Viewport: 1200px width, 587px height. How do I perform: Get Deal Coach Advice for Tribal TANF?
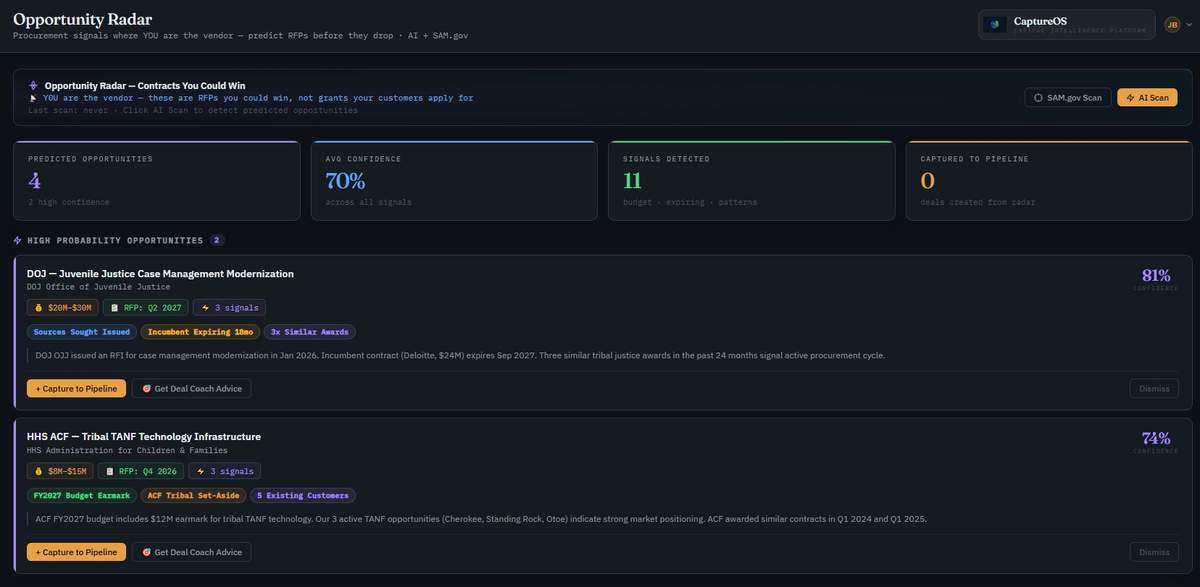click(x=191, y=552)
